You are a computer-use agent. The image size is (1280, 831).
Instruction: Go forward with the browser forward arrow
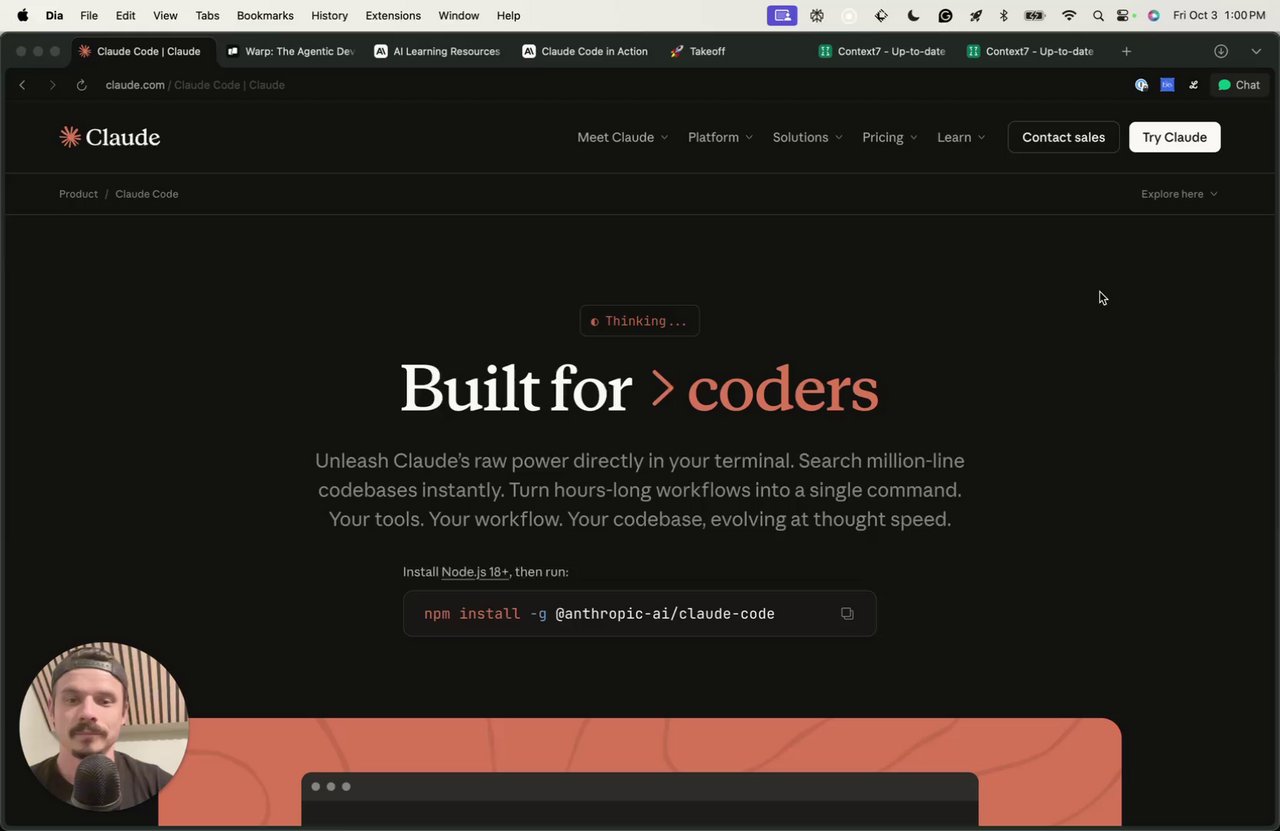coord(52,85)
